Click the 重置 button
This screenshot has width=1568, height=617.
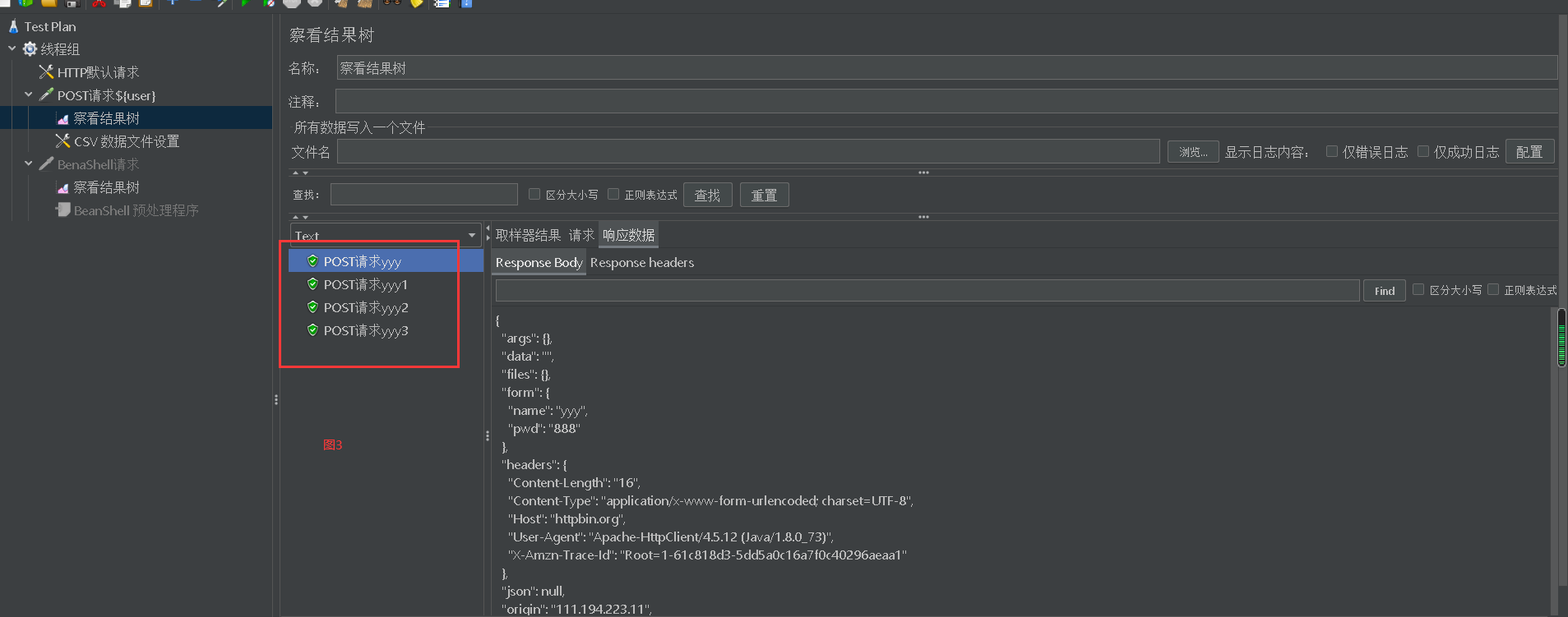[x=764, y=195]
